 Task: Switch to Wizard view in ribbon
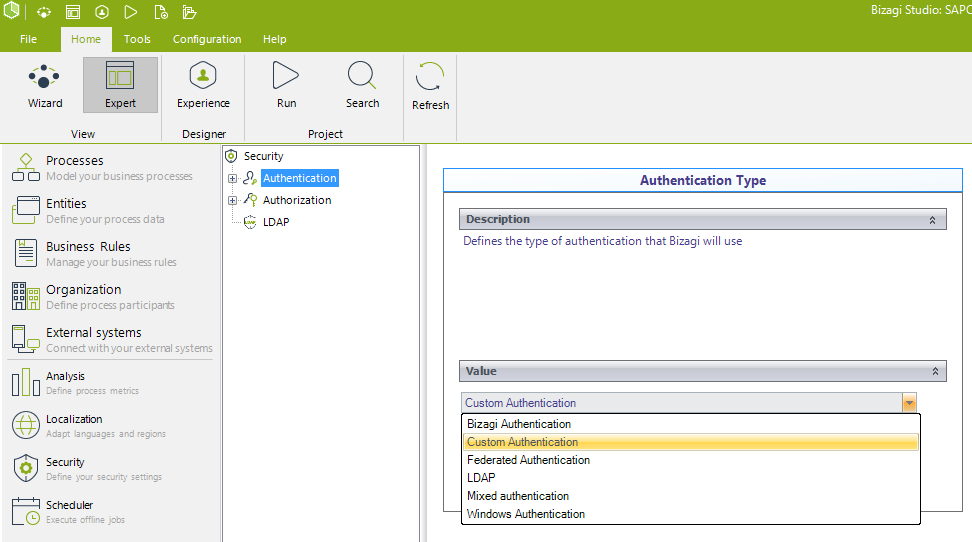[45, 86]
